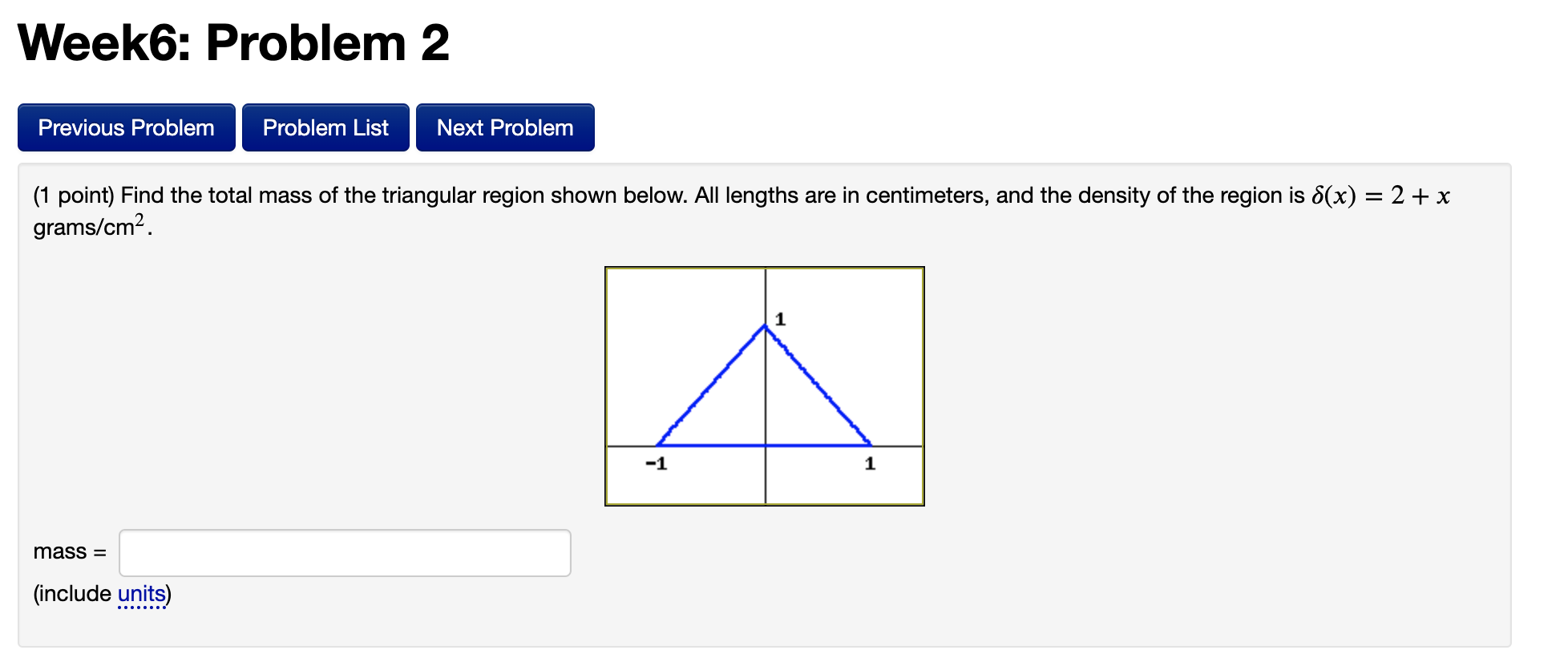Click the 1 label on the x-axis

pyautogui.click(x=869, y=463)
